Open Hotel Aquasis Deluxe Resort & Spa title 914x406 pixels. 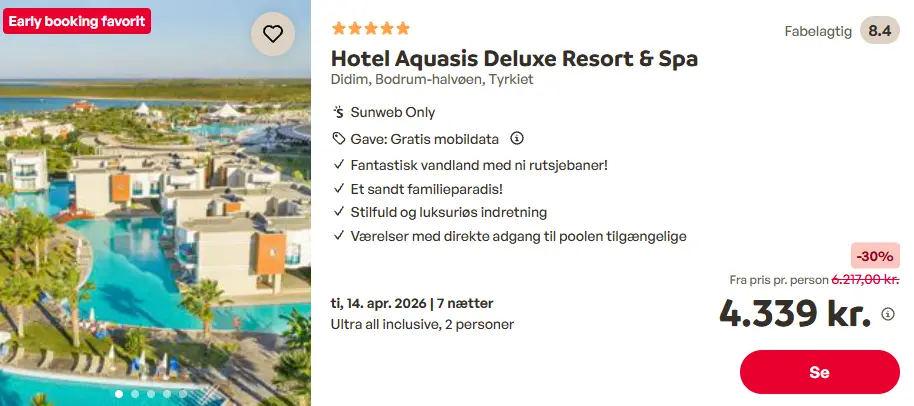pyautogui.click(x=514, y=58)
